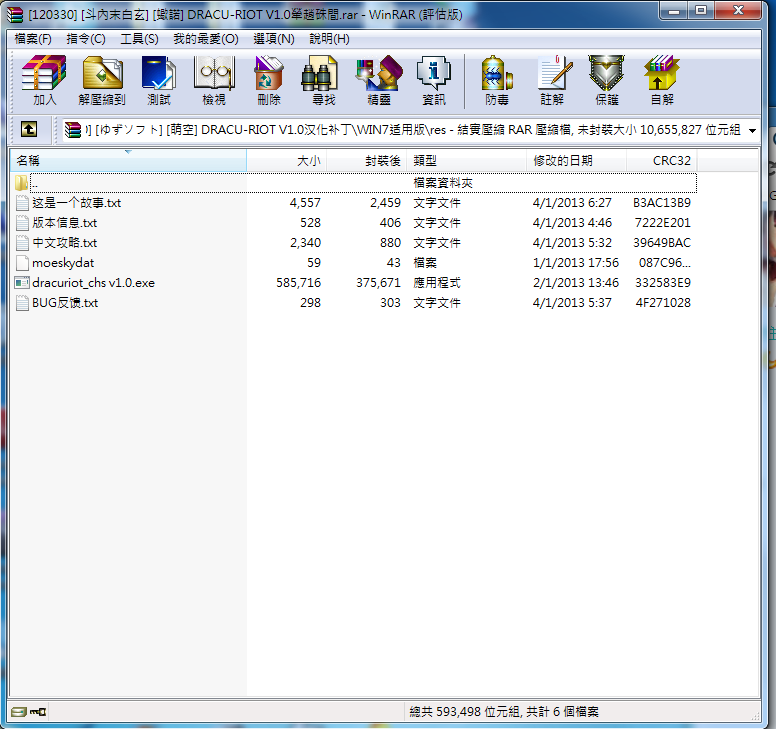The width and height of the screenshot is (776, 729).
Task: Sort by 類型 column header
Action: (x=467, y=160)
